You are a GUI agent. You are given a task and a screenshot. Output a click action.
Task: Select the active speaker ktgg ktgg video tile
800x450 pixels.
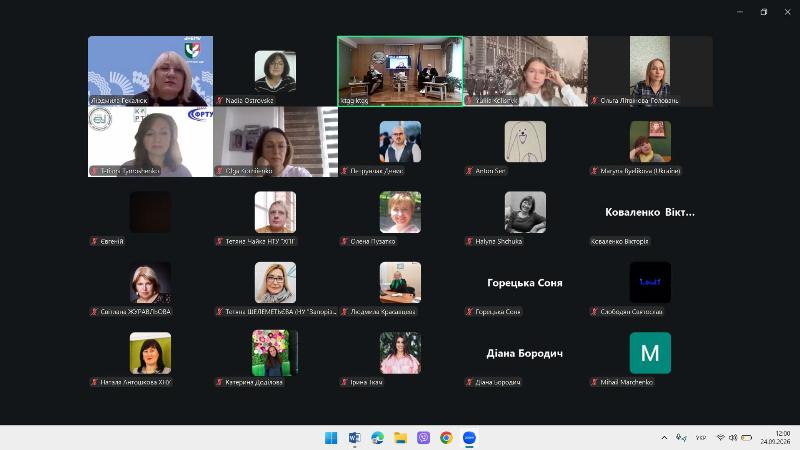[x=401, y=71]
